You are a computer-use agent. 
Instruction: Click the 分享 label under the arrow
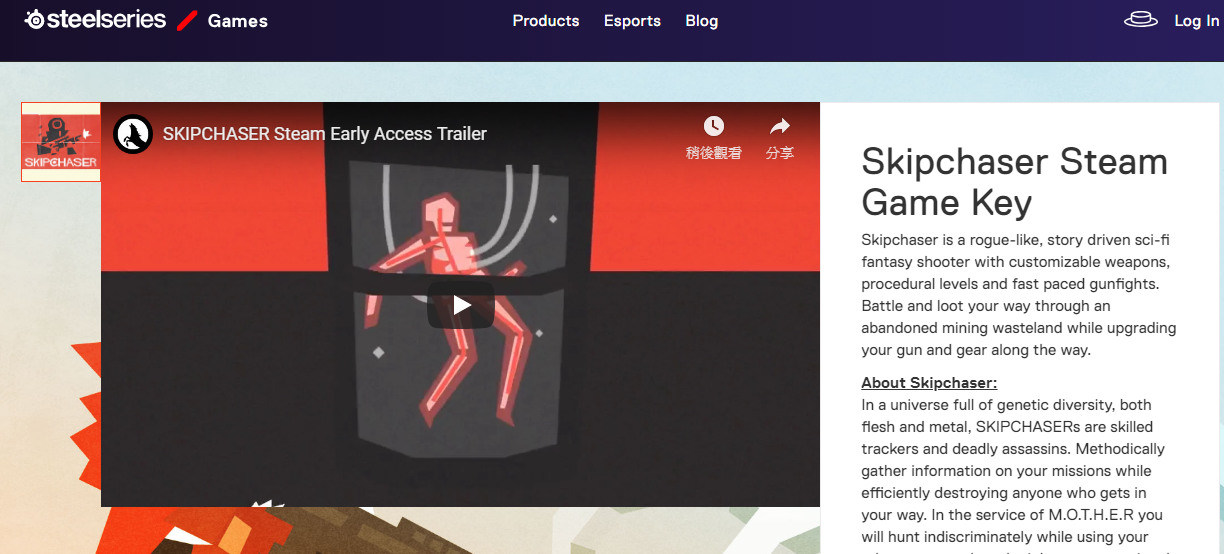point(779,153)
